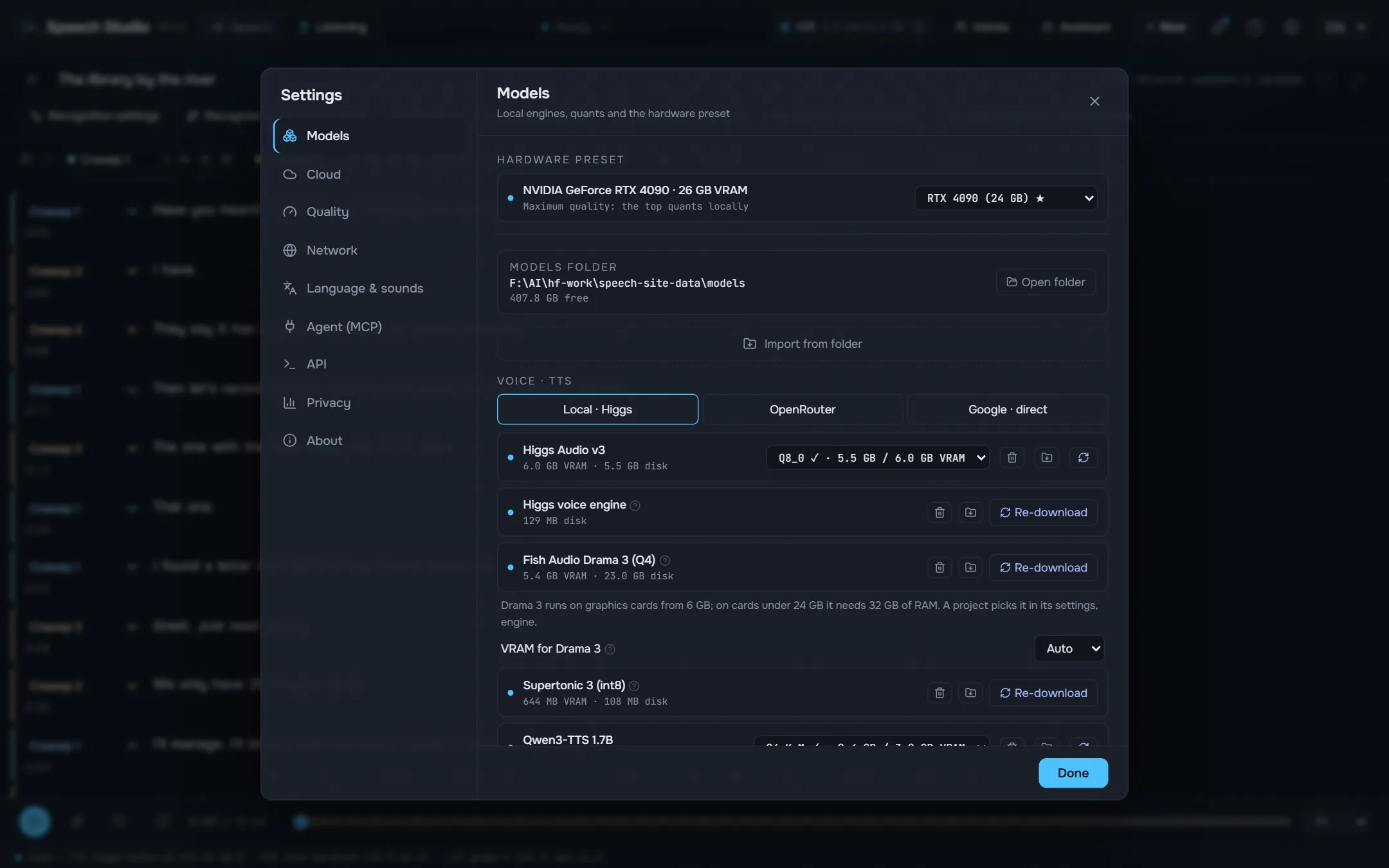Open Higgs Audio v3 model folder icon
Screen dimensions: 1389x868
1047,457
